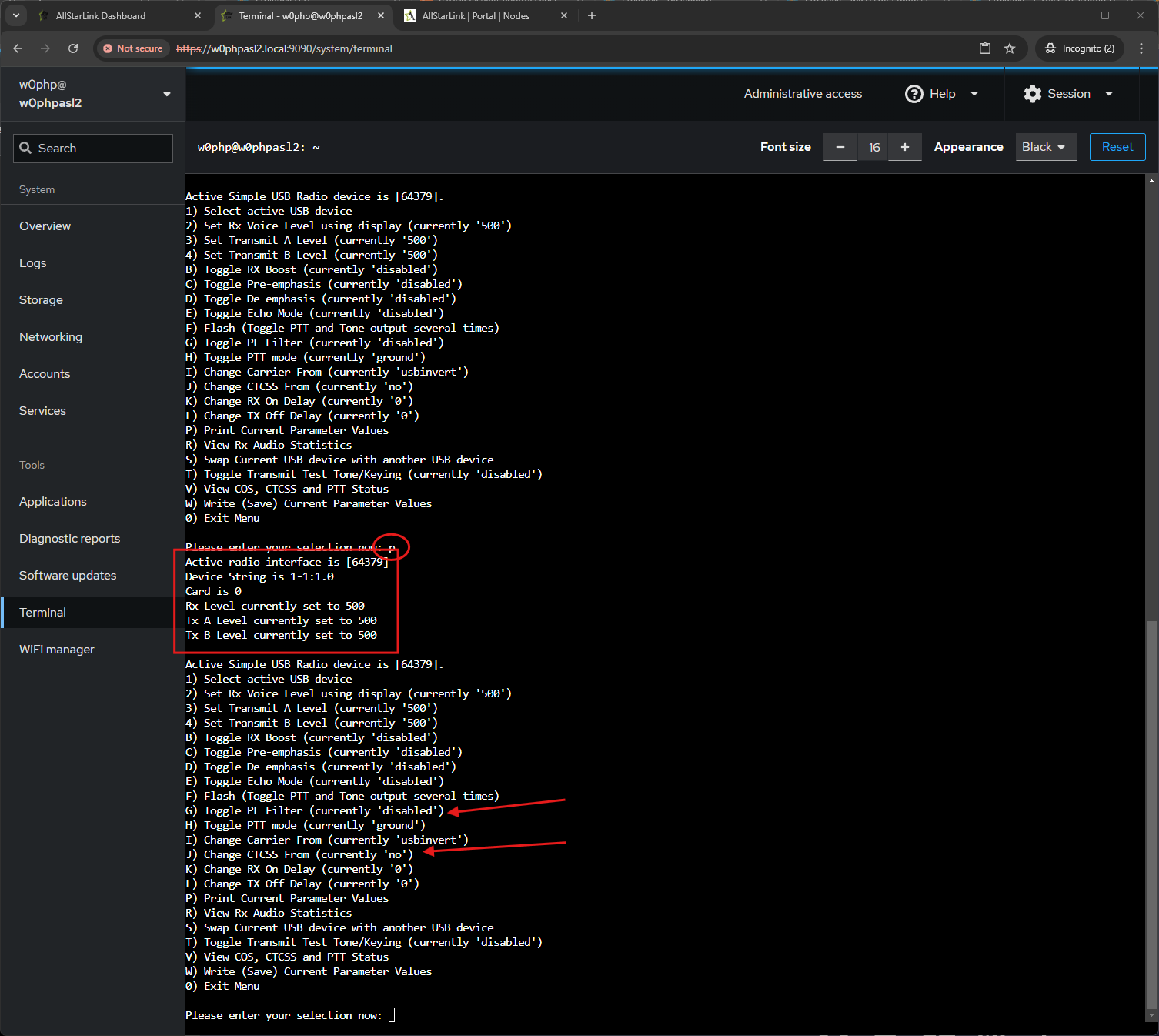
Task: Increase terminal font size with plus
Action: pyautogui.click(x=905, y=147)
